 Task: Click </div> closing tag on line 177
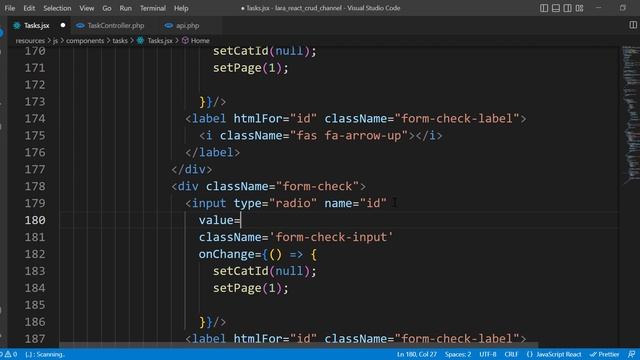click(x=191, y=169)
